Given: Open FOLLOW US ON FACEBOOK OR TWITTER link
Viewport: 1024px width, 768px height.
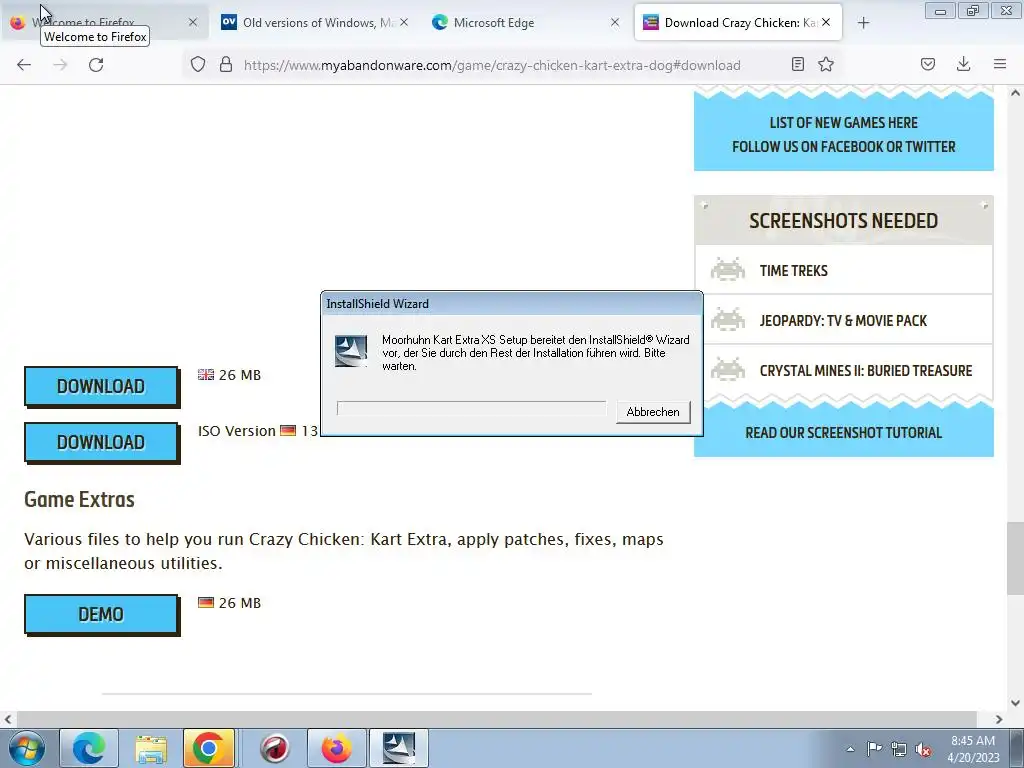Looking at the screenshot, I should pos(843,147).
